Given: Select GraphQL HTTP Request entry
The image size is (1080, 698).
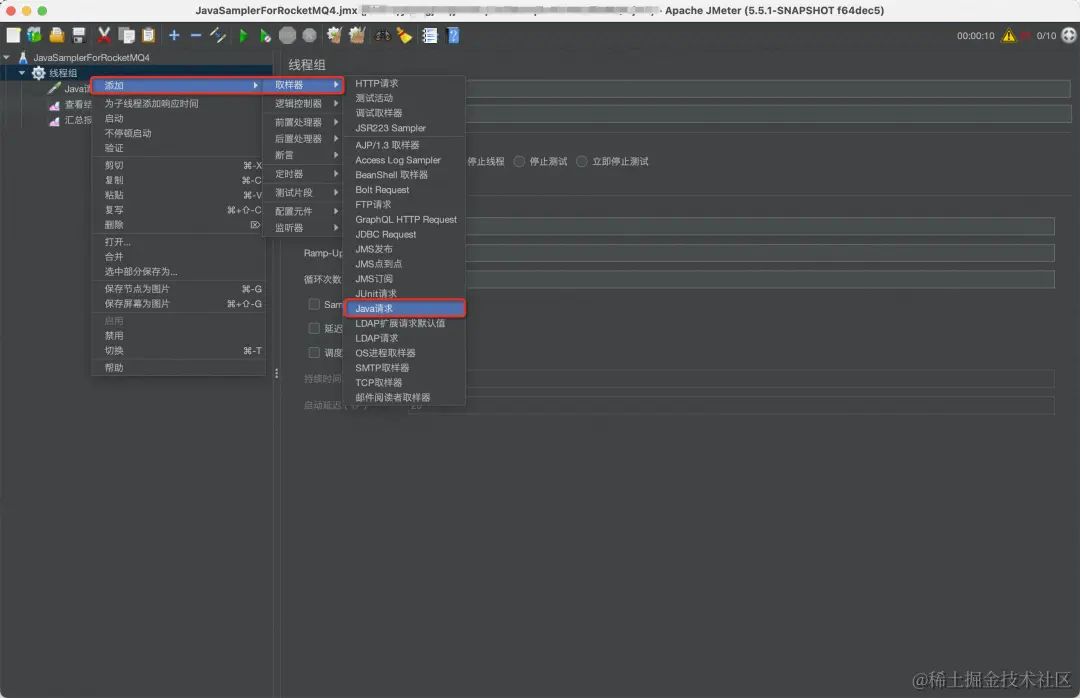Looking at the screenshot, I should pyautogui.click(x=405, y=220).
